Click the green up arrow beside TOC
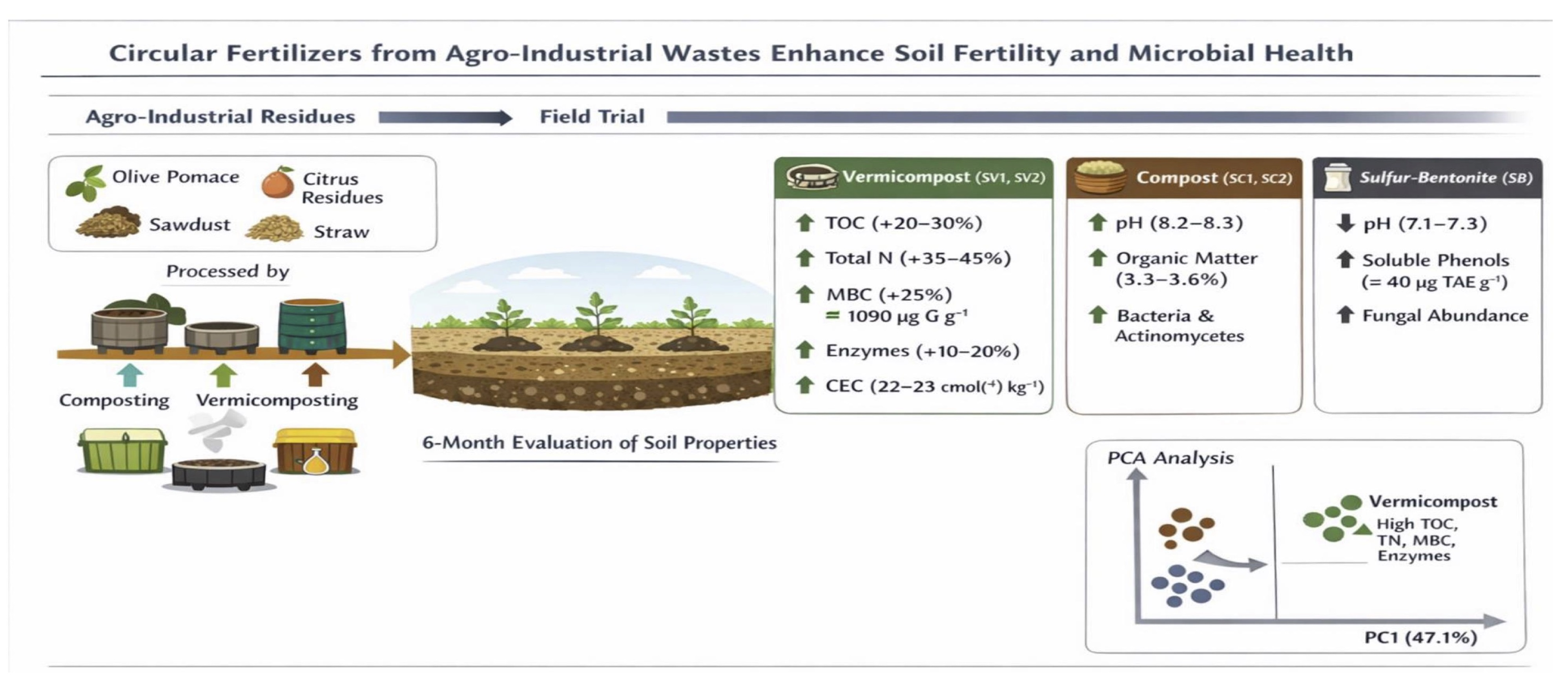Viewport: 1568px width, 684px height. point(805,223)
